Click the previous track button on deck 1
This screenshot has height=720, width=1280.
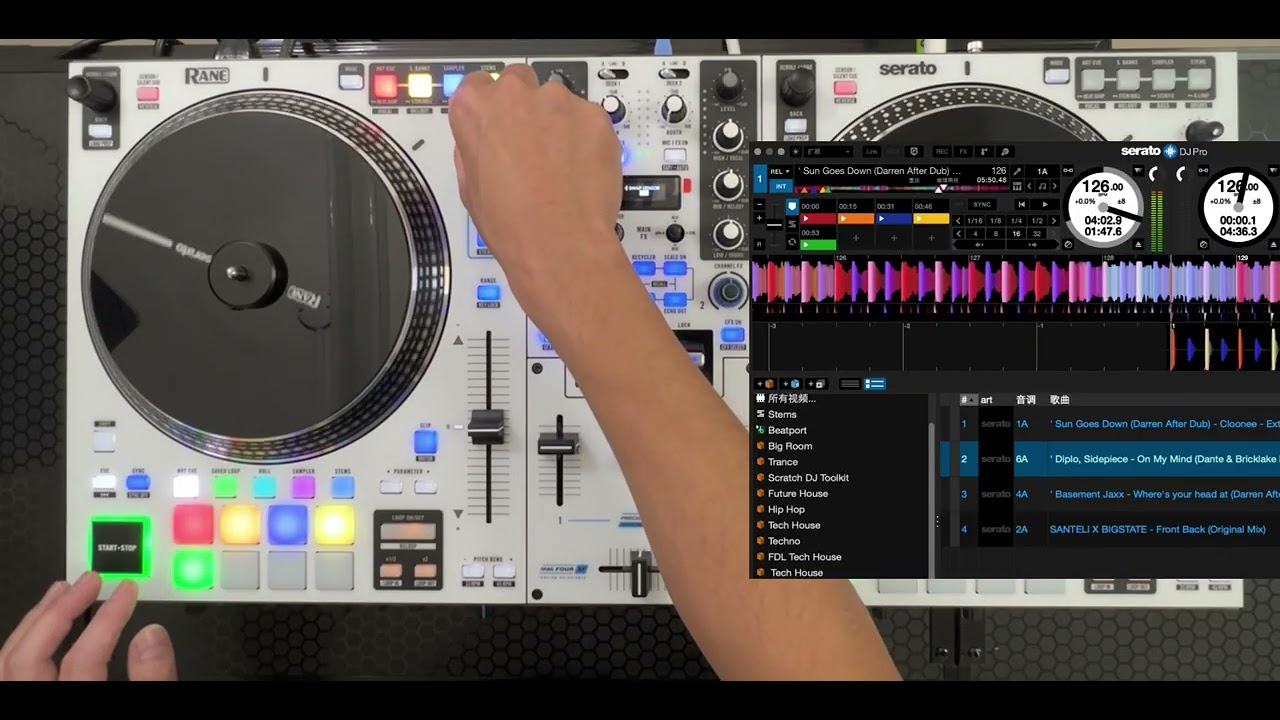(x=1021, y=204)
